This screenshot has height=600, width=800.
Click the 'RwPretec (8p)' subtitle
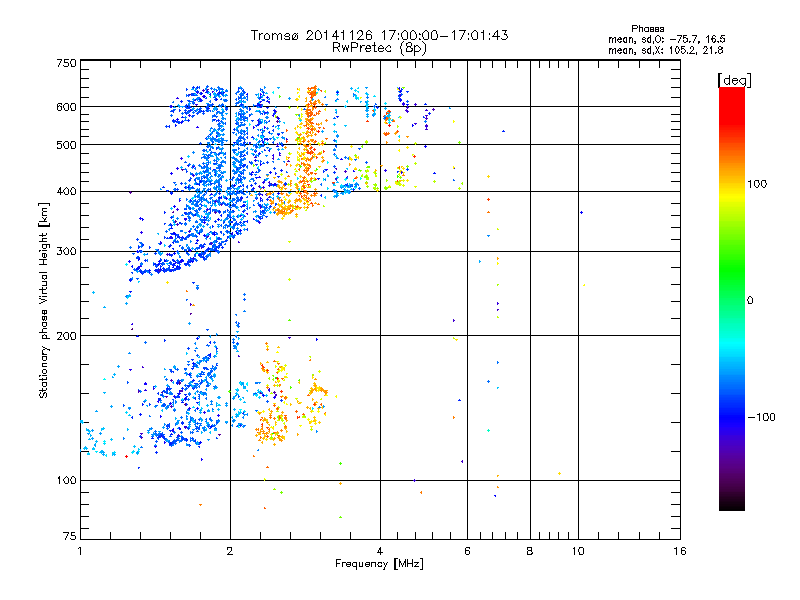coord(379,48)
